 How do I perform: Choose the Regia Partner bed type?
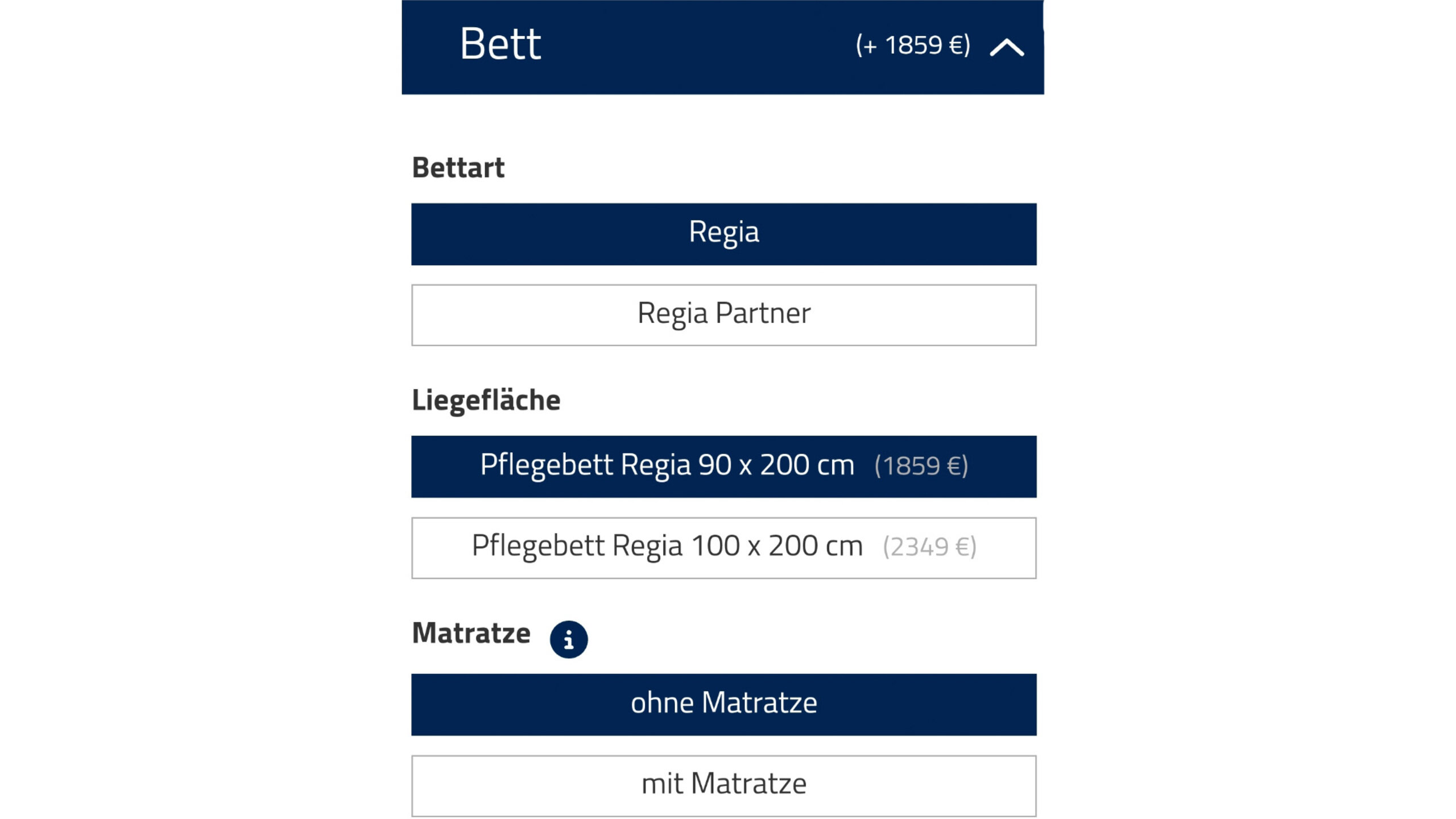pyautogui.click(x=723, y=315)
